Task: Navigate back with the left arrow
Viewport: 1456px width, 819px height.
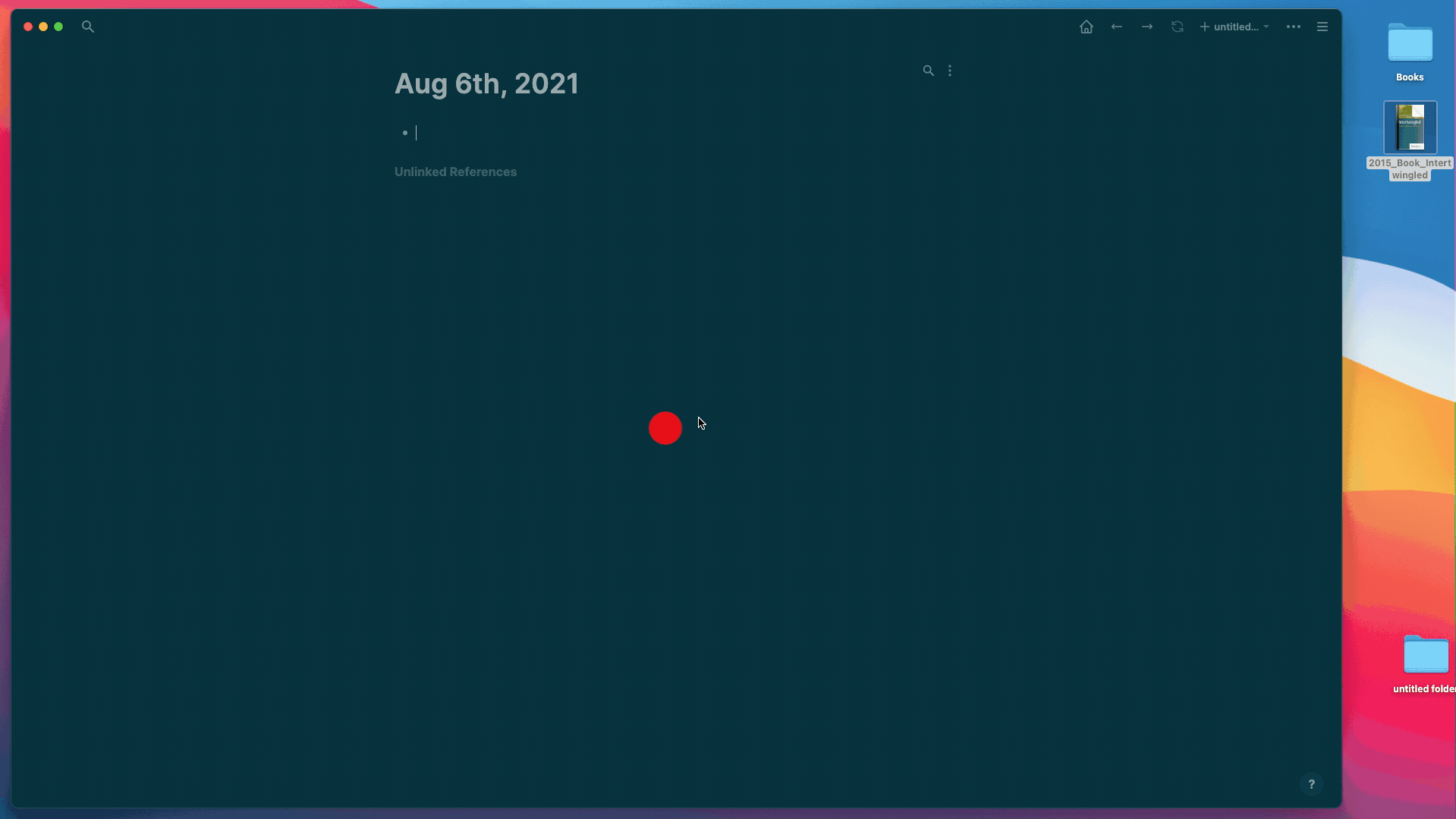Action: click(x=1117, y=27)
